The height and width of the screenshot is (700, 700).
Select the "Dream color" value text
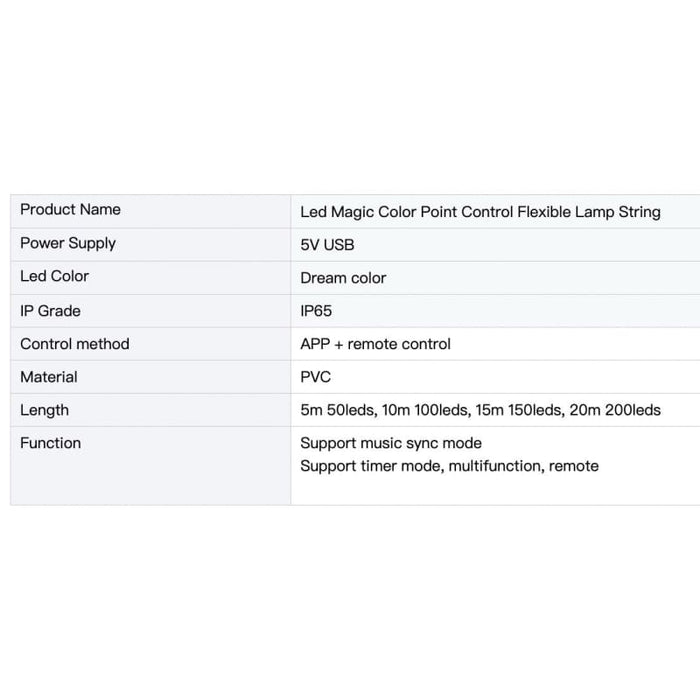point(343,278)
